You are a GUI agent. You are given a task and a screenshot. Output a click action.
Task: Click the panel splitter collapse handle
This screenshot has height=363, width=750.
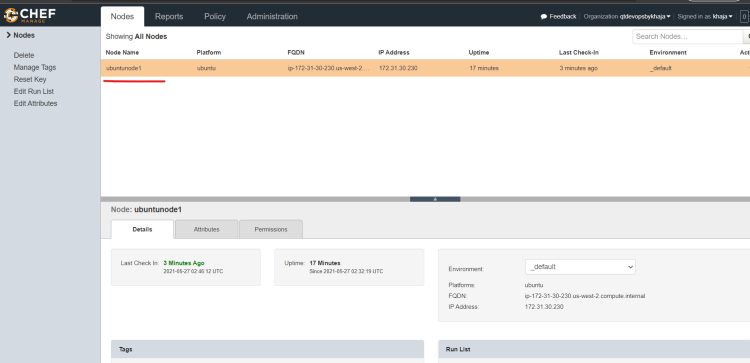(x=435, y=199)
